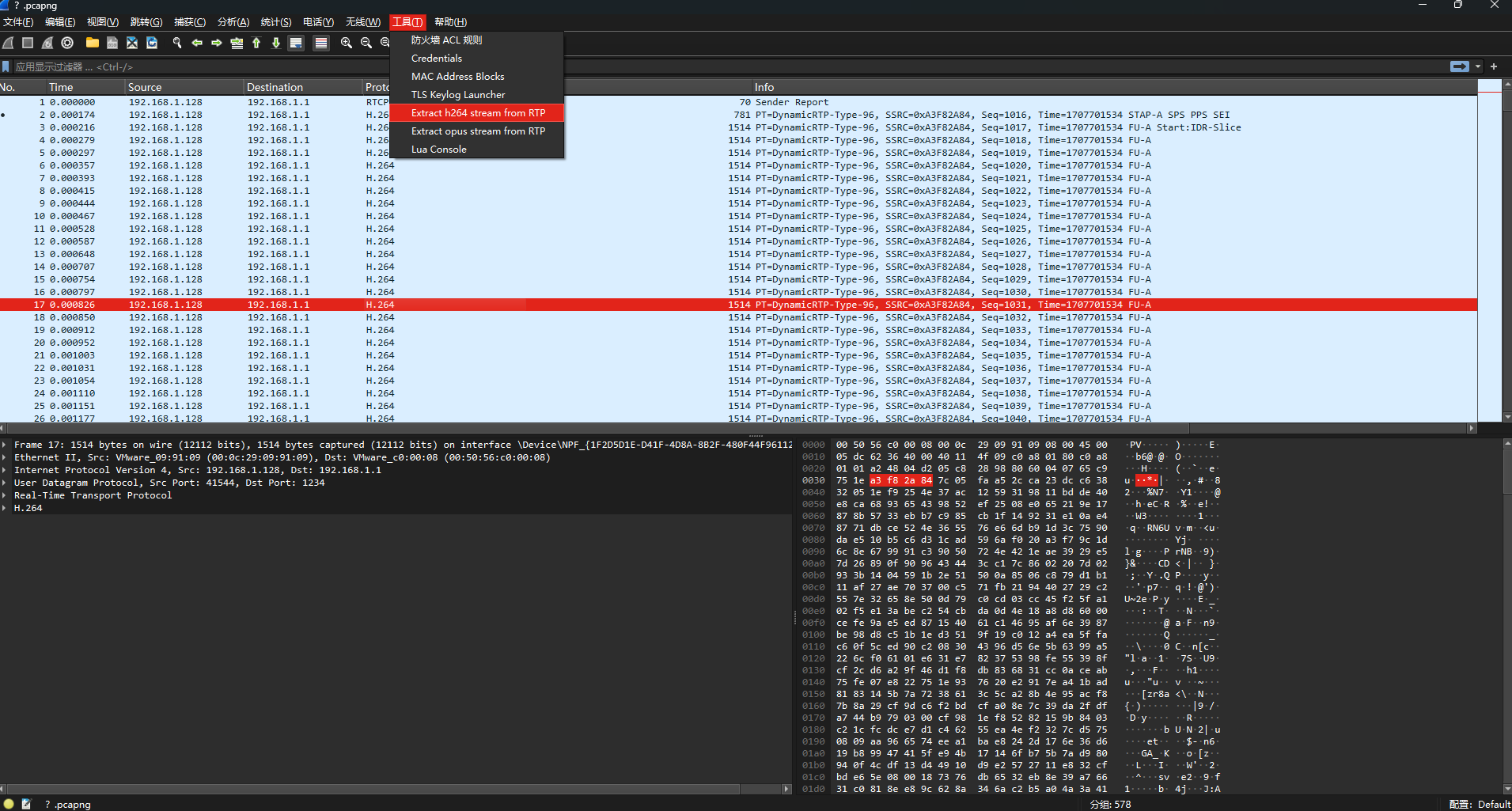
Task: Open the 帮助(H) menu
Action: point(450,22)
